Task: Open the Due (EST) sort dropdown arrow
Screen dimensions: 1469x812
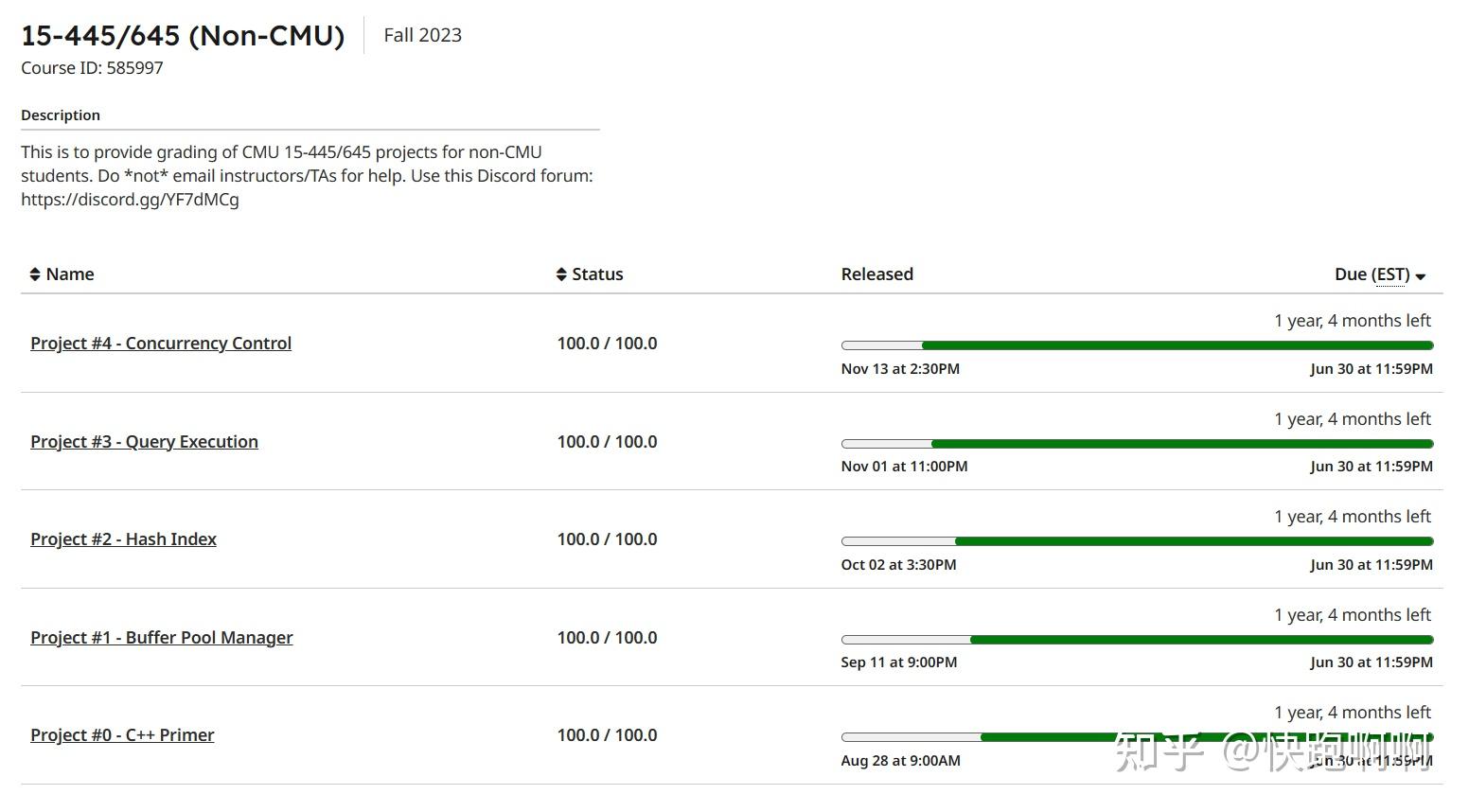Action: click(1421, 275)
